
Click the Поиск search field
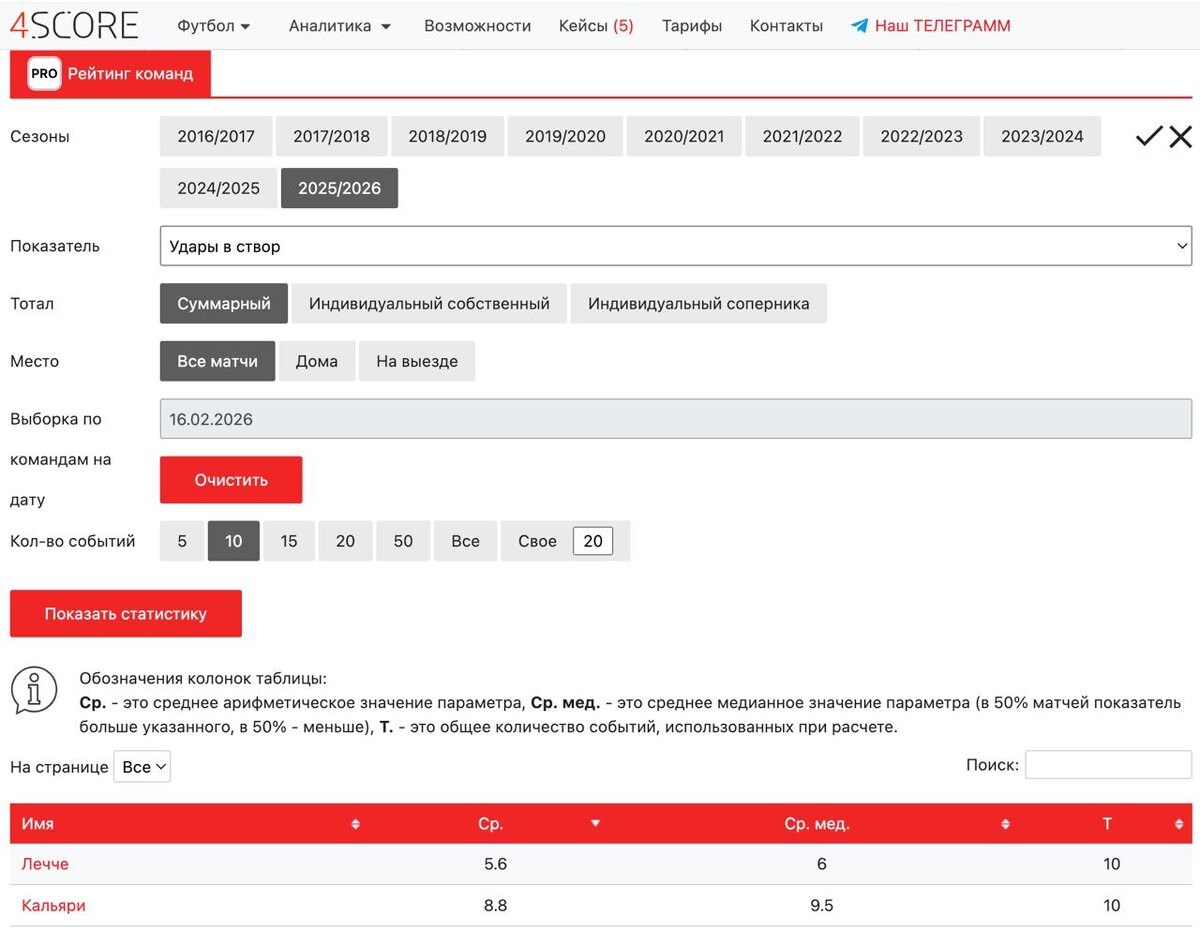tap(1108, 765)
